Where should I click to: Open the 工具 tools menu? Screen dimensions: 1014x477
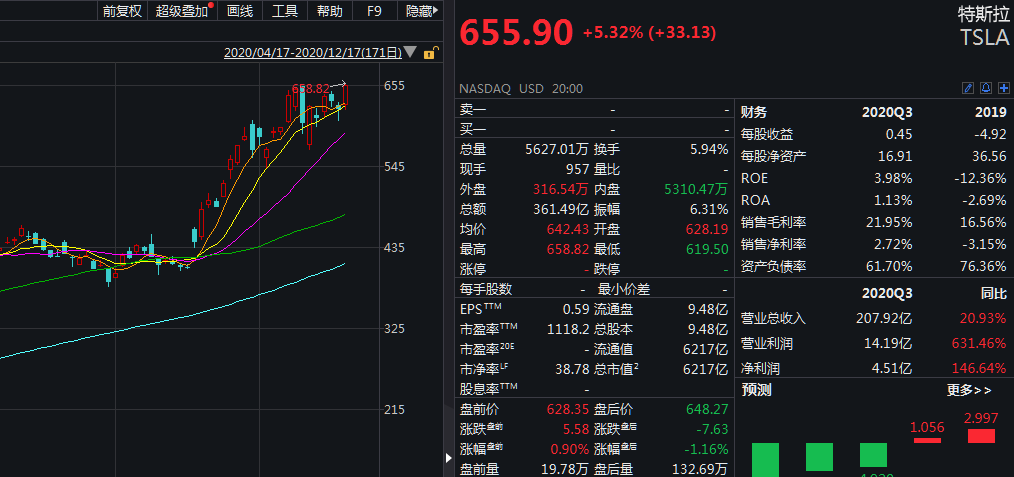point(285,12)
